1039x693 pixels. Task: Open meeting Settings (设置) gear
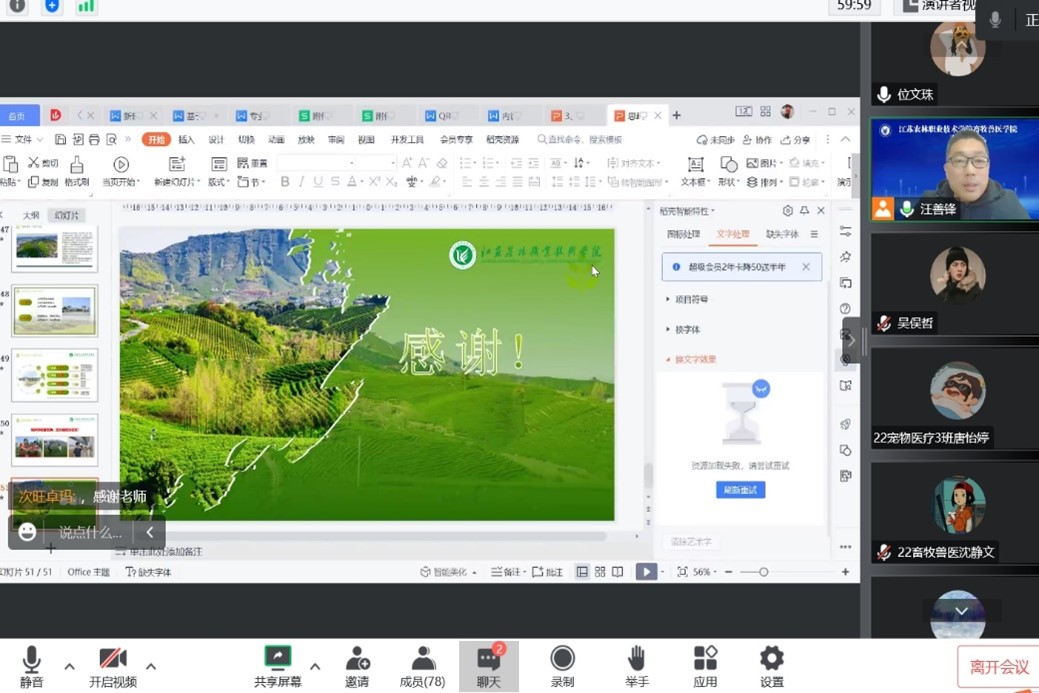771,658
